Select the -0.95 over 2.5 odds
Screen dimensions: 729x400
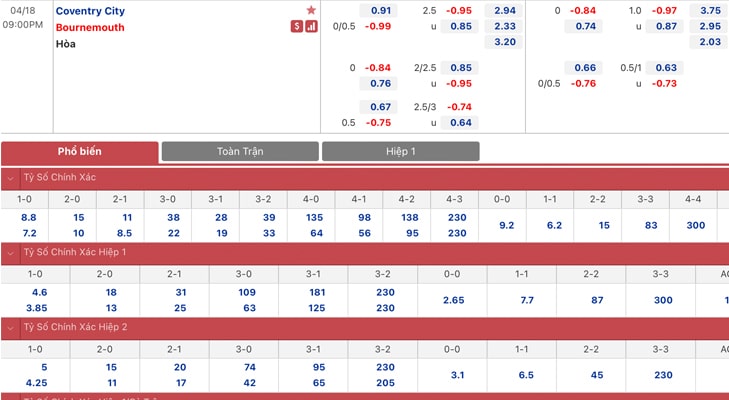(x=459, y=11)
